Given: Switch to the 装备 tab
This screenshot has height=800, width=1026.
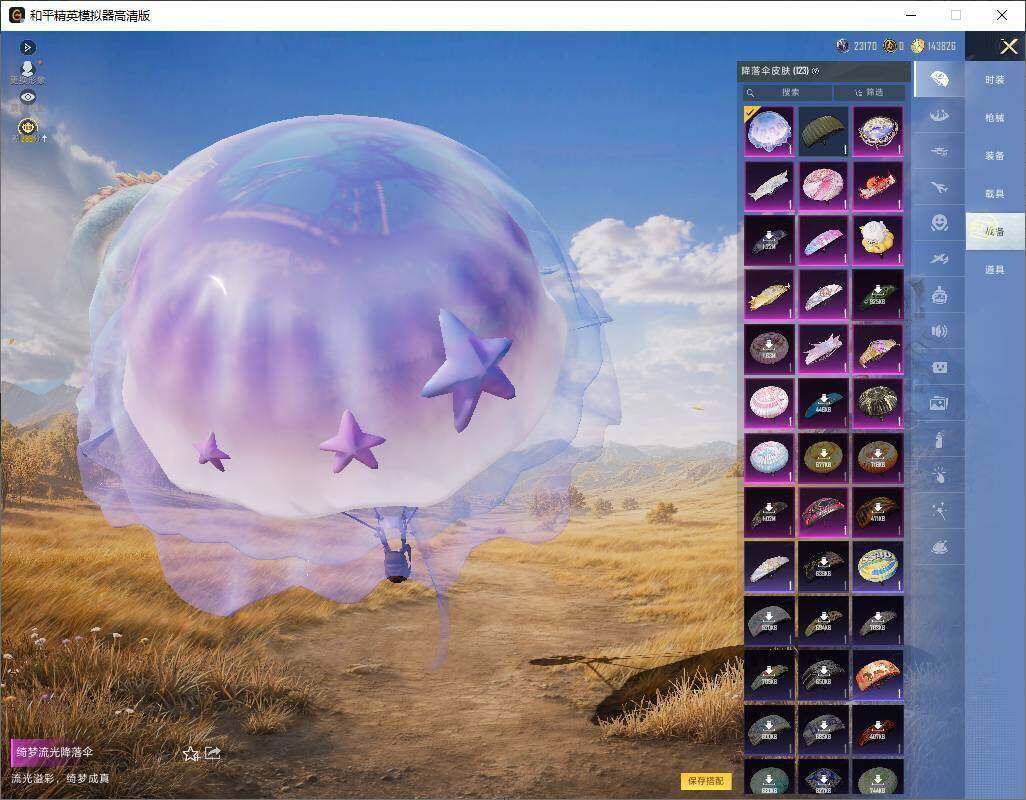Looking at the screenshot, I should point(995,156).
